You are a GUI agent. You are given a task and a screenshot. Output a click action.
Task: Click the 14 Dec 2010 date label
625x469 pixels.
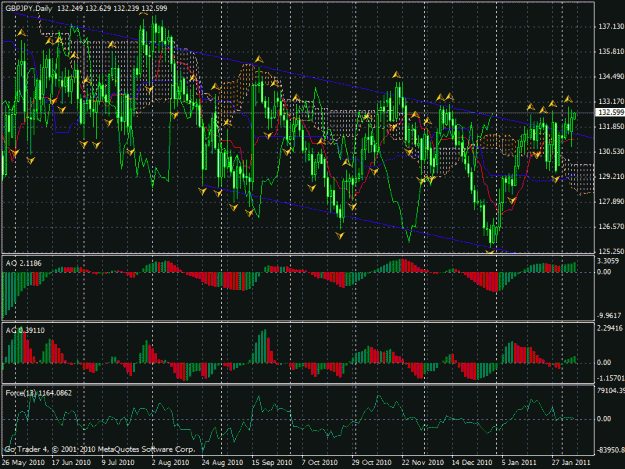pos(472,463)
